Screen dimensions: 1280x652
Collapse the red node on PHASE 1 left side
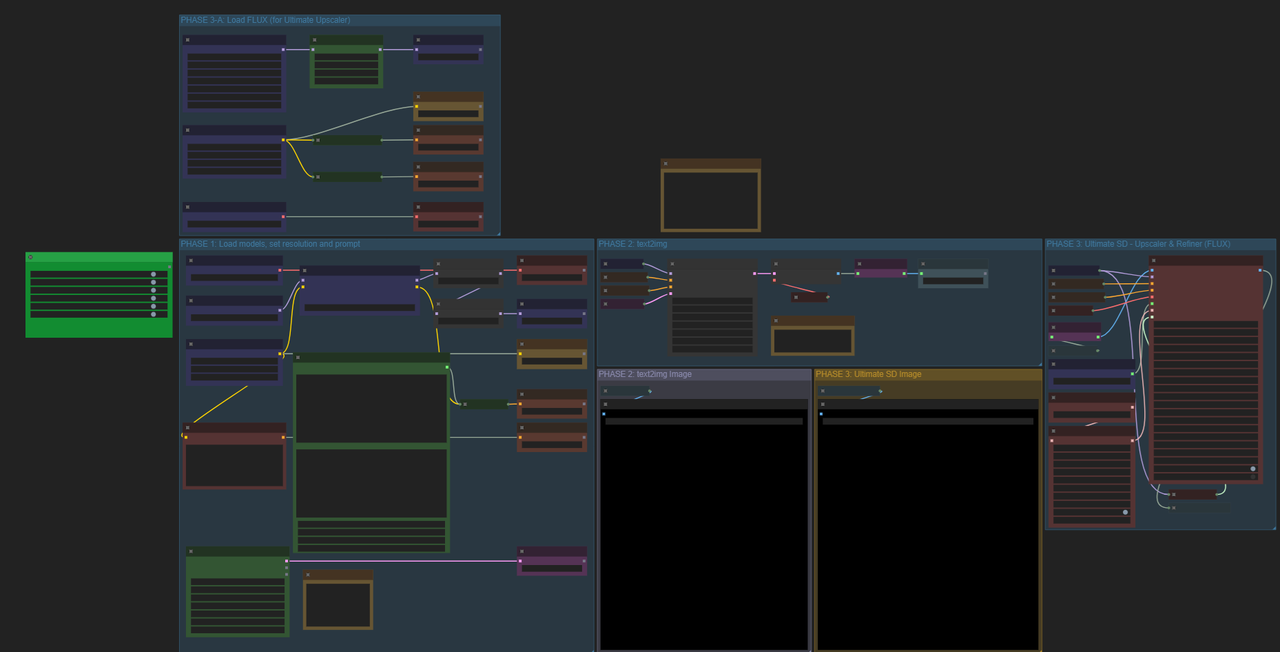tap(188, 427)
